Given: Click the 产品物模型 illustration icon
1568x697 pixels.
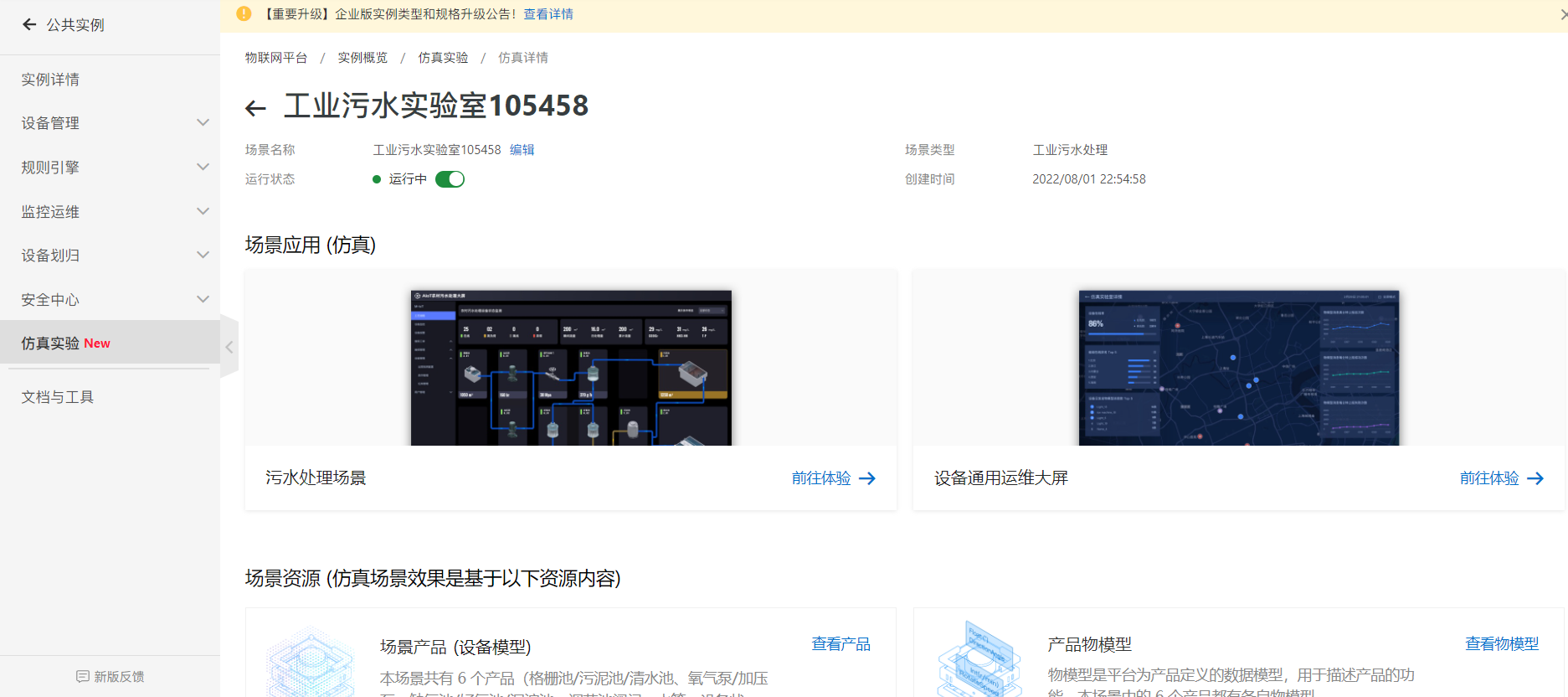Looking at the screenshot, I should [x=979, y=659].
